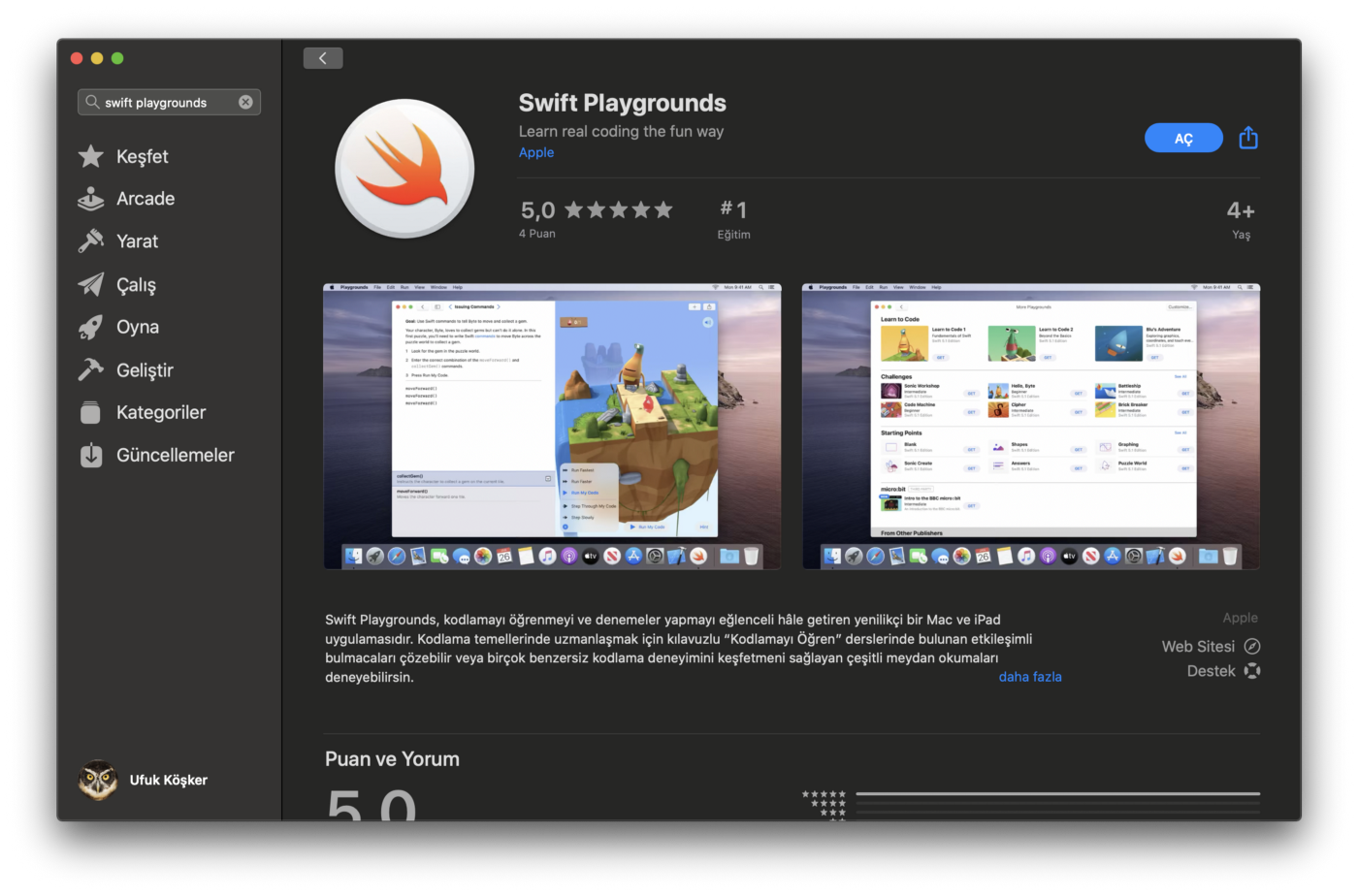1358x896 pixels.
Task: Open Güncellemeler via the download arrow icon
Action: pyautogui.click(x=91, y=455)
